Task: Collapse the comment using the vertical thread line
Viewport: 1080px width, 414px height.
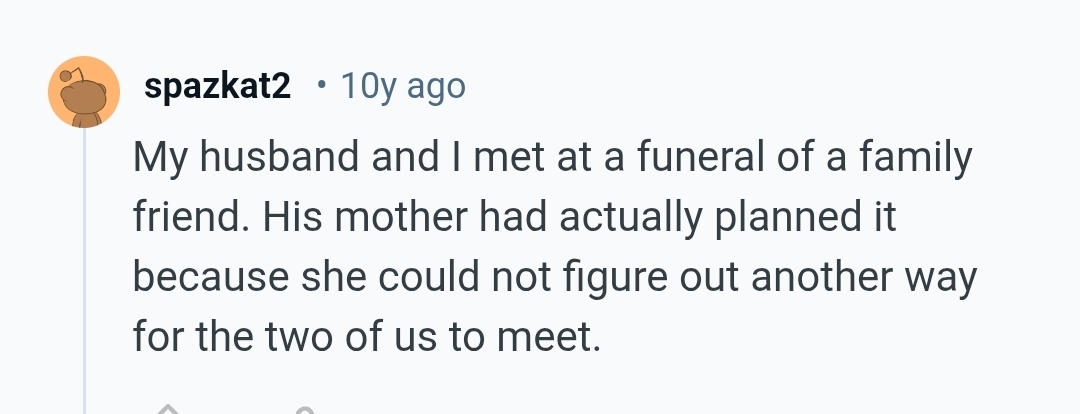Action: click(85, 270)
